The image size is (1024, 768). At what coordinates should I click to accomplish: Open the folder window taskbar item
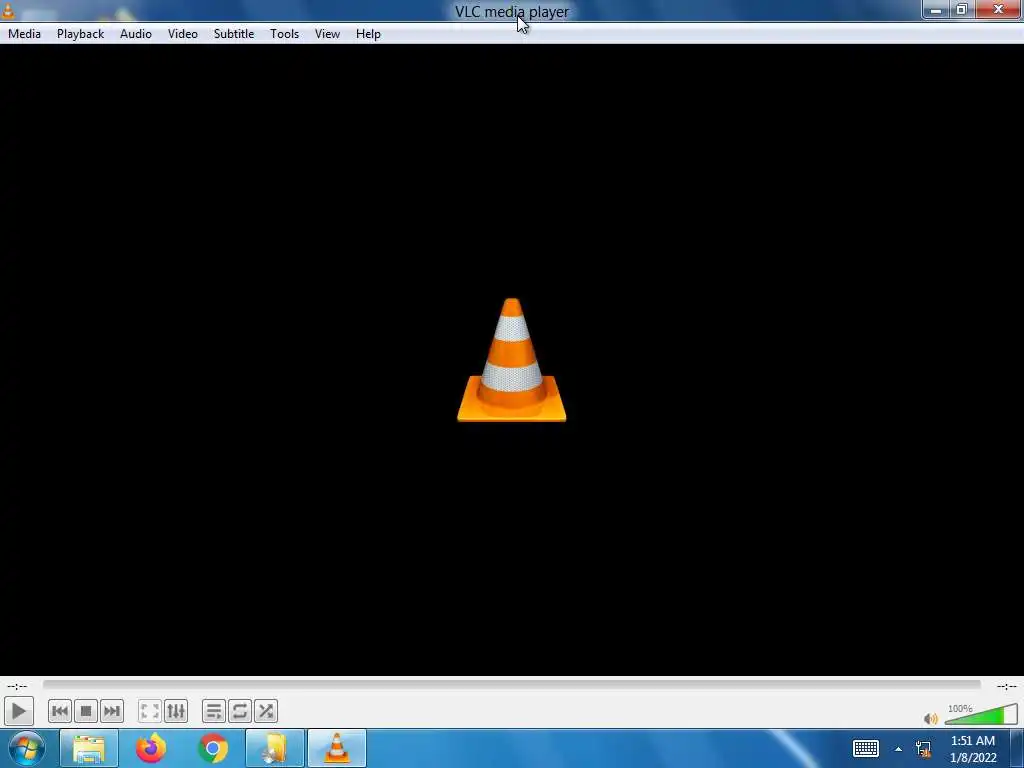pos(275,748)
